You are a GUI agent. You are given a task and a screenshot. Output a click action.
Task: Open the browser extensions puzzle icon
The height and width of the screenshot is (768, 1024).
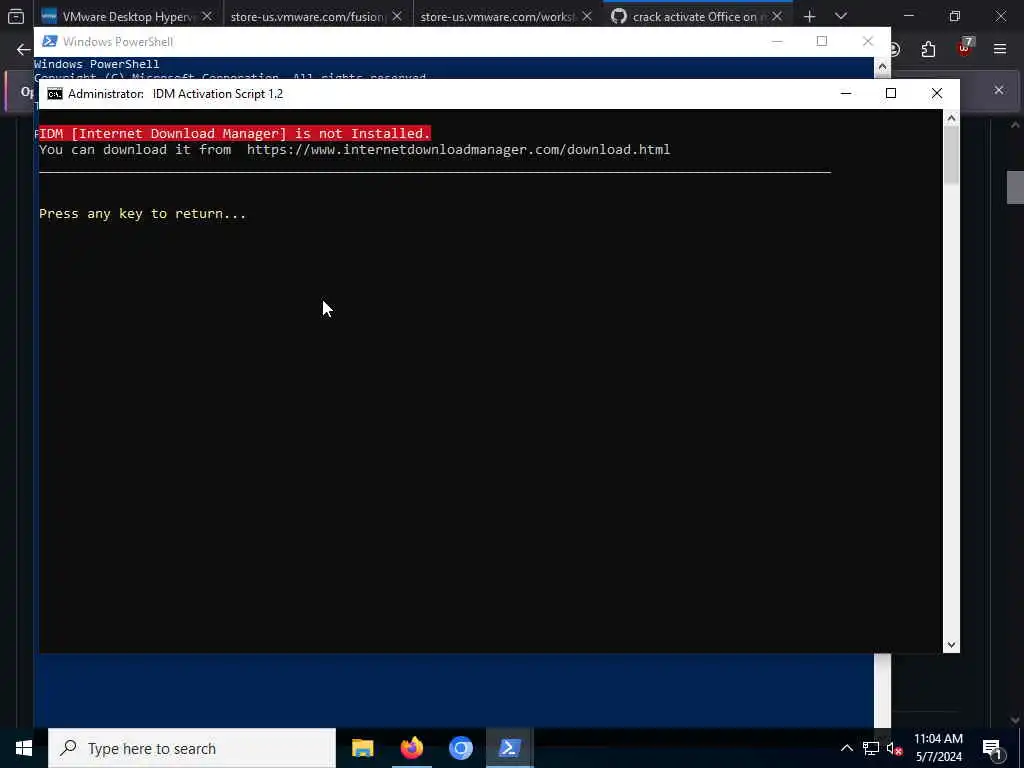928,50
